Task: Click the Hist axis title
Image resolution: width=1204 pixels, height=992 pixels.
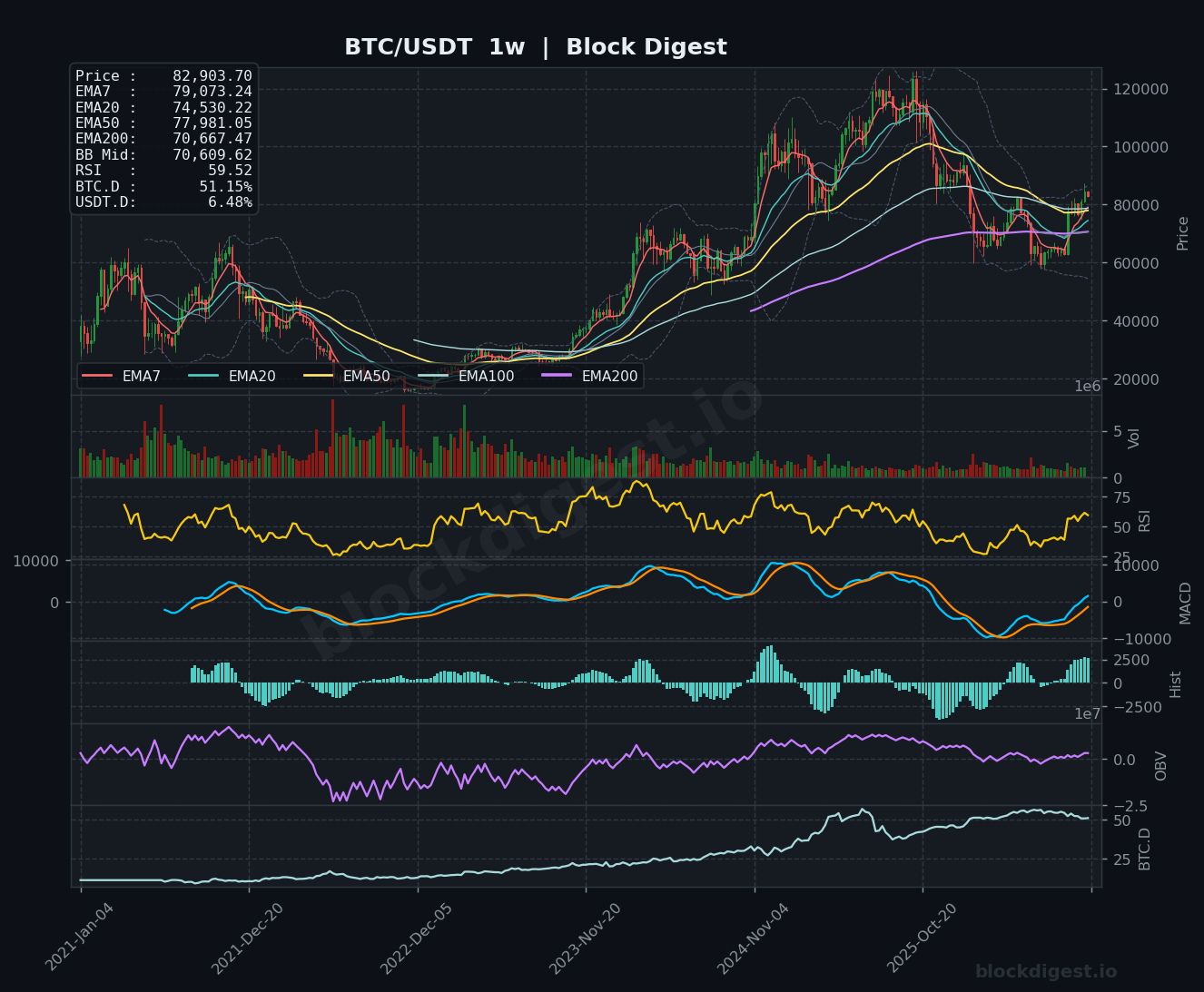Action: coord(1175,684)
